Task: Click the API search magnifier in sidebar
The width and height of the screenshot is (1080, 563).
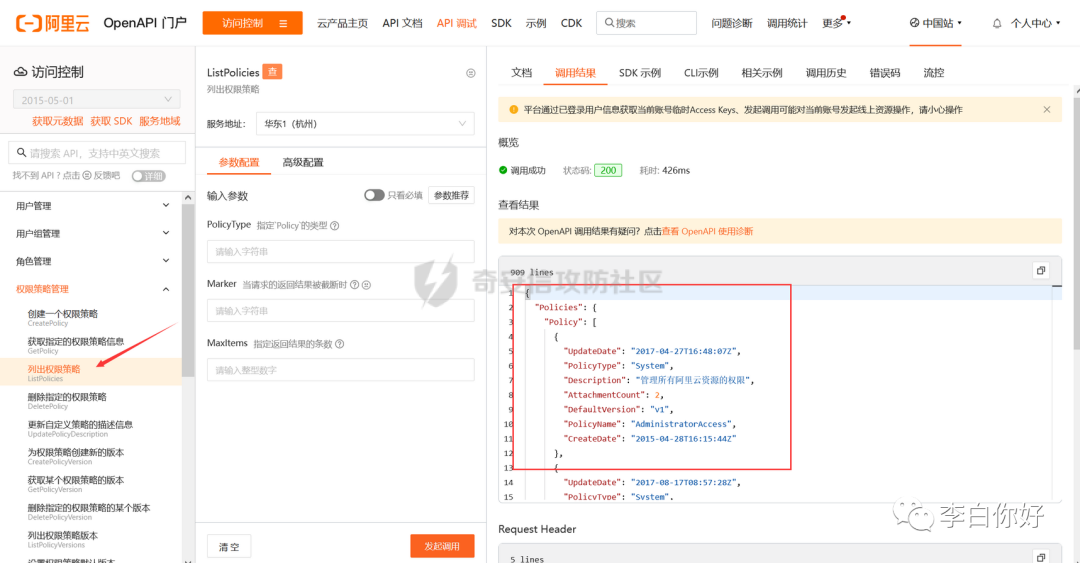Action: click(21, 153)
